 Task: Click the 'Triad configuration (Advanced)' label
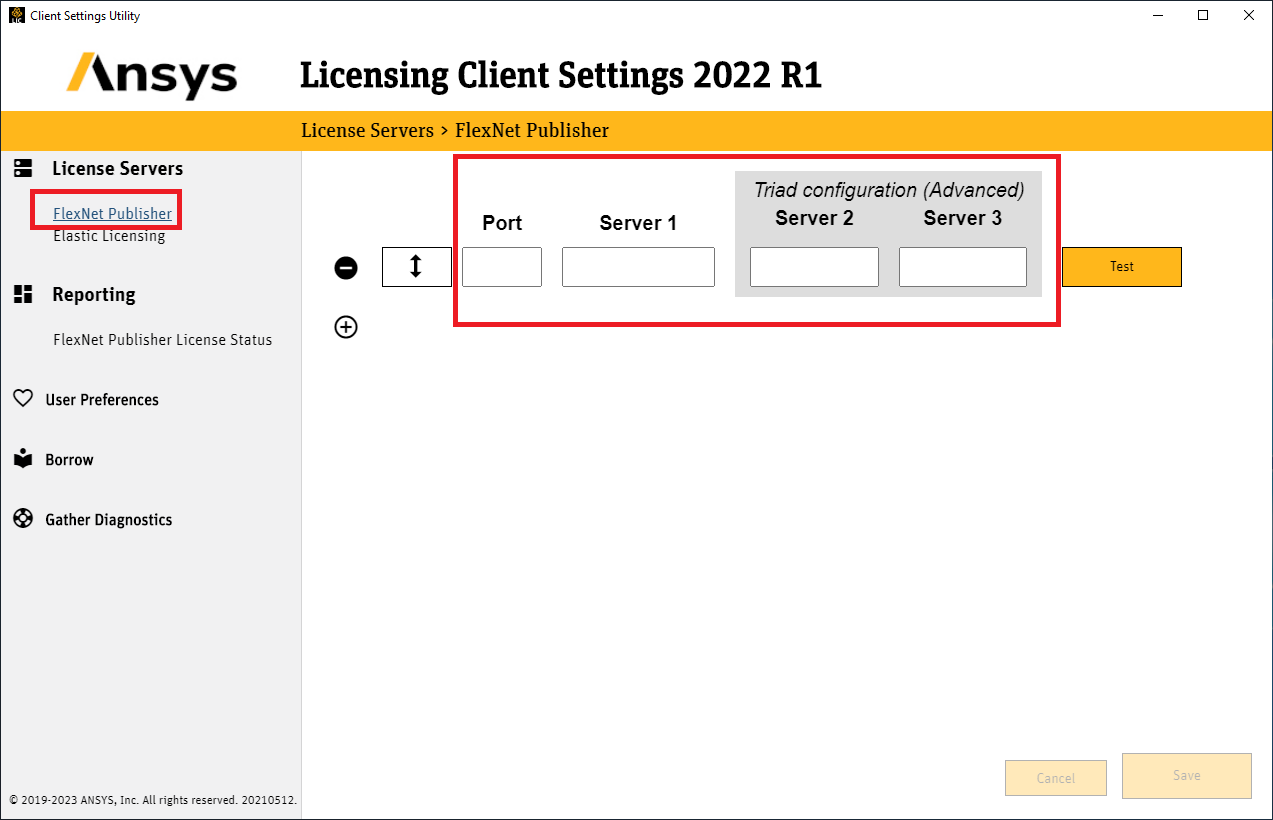coord(889,190)
